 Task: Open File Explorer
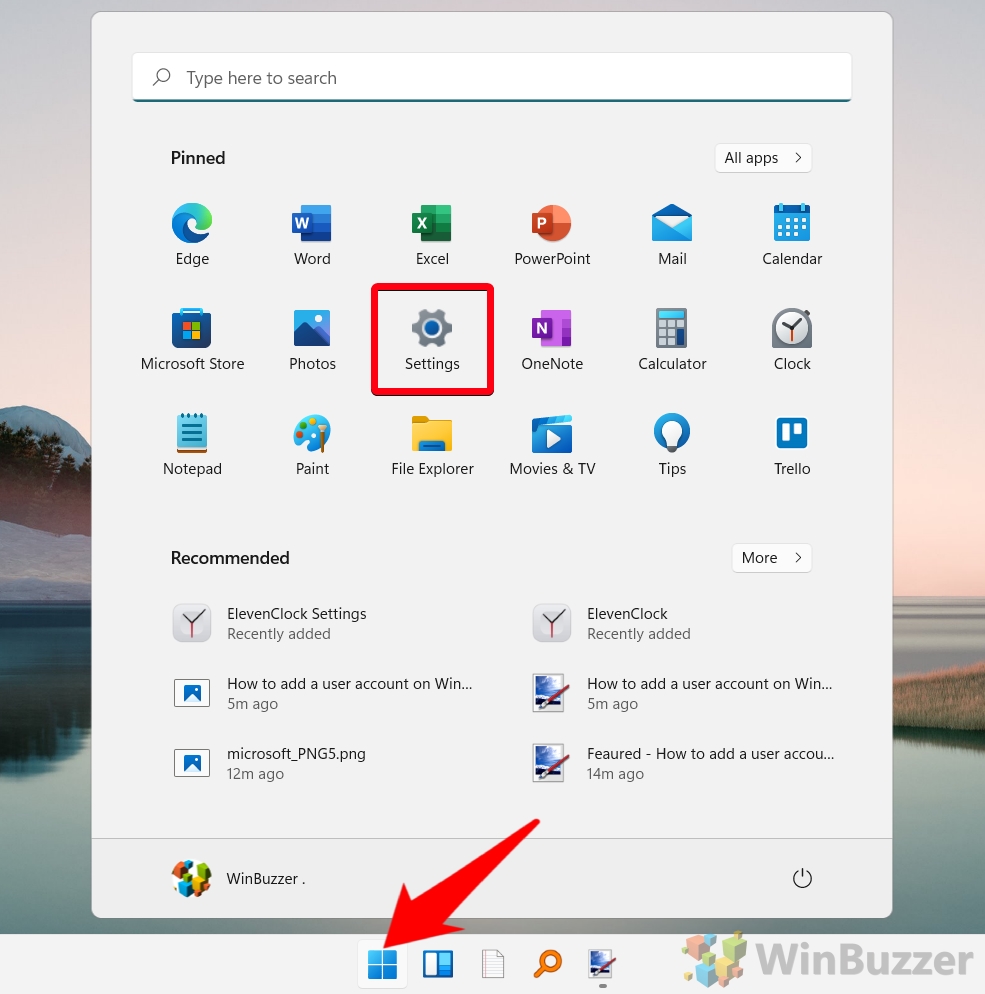pyautogui.click(x=432, y=444)
